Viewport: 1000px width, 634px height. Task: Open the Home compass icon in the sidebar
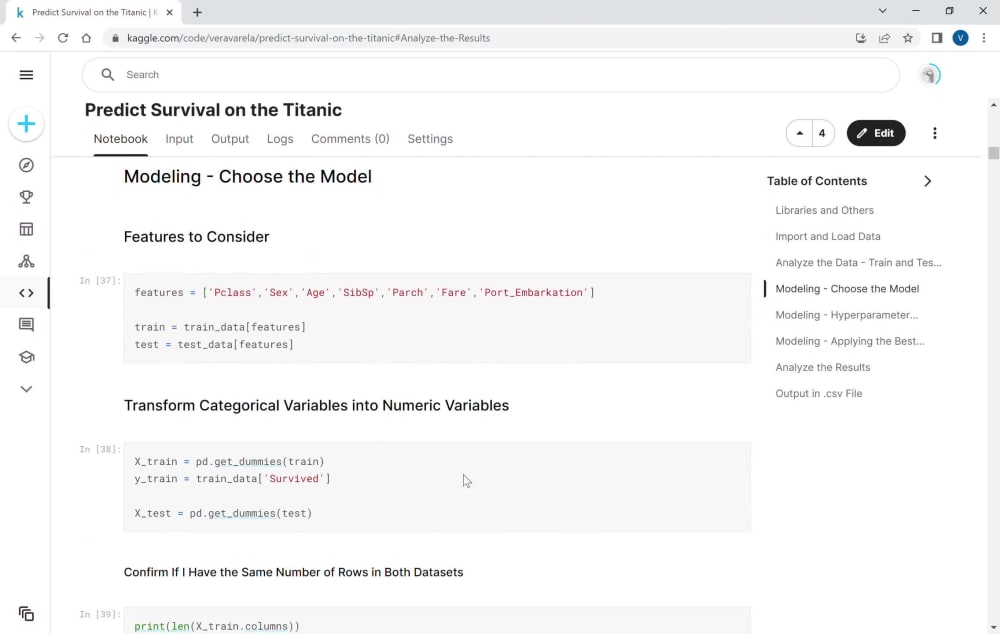26,165
